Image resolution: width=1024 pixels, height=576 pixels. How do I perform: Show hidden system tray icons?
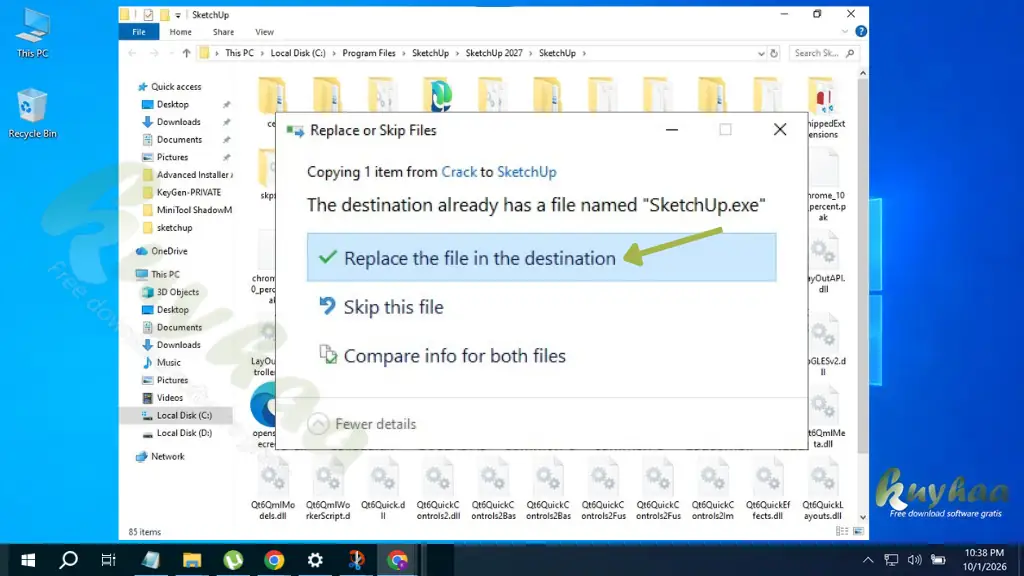(868, 560)
